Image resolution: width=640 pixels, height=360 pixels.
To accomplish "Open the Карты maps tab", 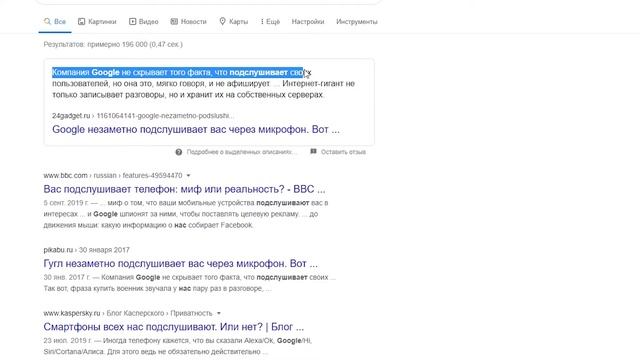I will pos(234,22).
